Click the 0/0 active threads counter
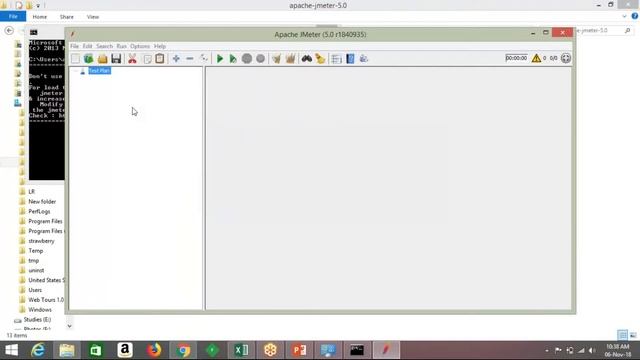The width and height of the screenshot is (640, 360). tap(553, 58)
